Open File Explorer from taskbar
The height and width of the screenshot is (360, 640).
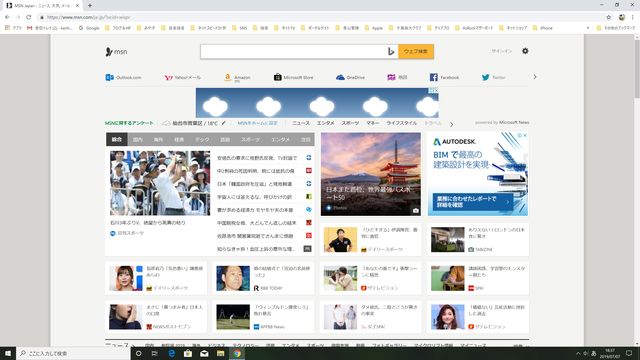tap(220, 353)
